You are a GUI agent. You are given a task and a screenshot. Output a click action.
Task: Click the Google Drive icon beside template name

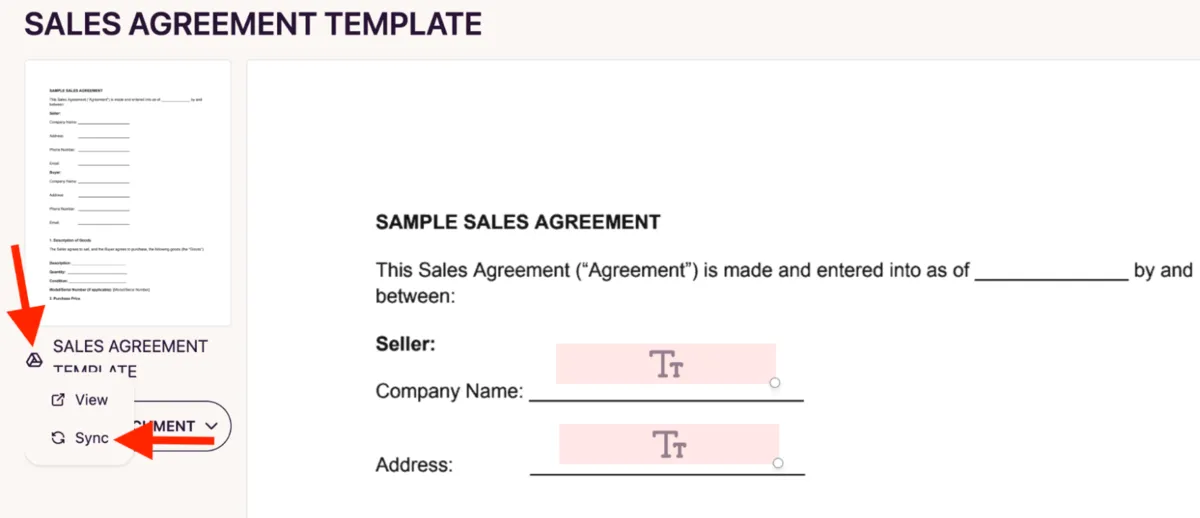pos(34,360)
